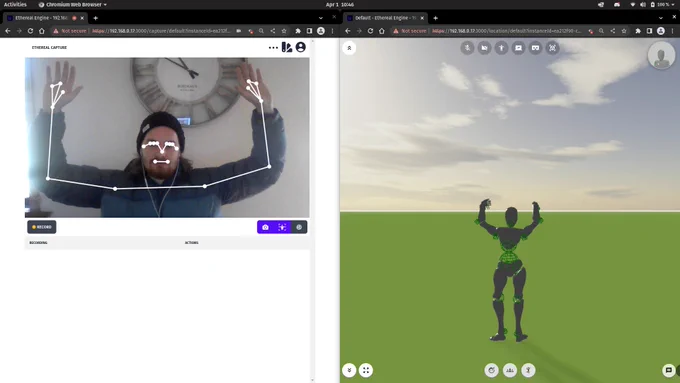The image size is (680, 383).
Task: Reload the location page in right browser
Action: 370,31
